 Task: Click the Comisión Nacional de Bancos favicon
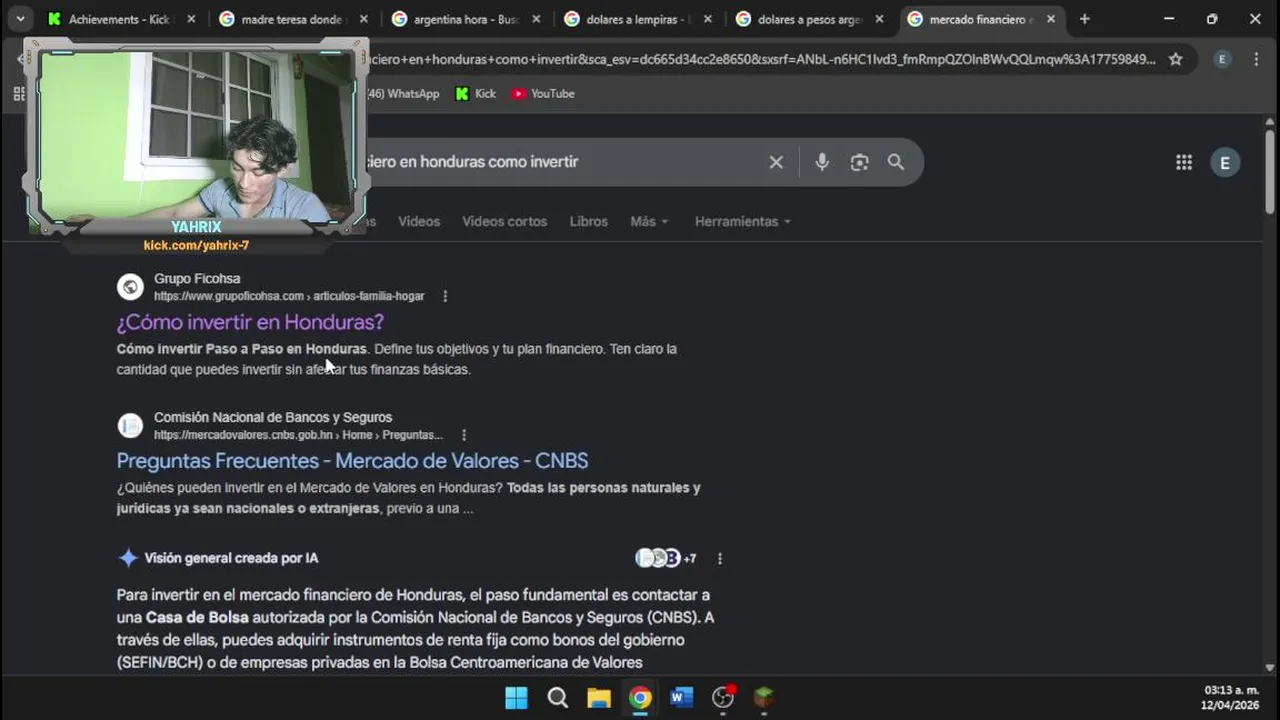(130, 426)
